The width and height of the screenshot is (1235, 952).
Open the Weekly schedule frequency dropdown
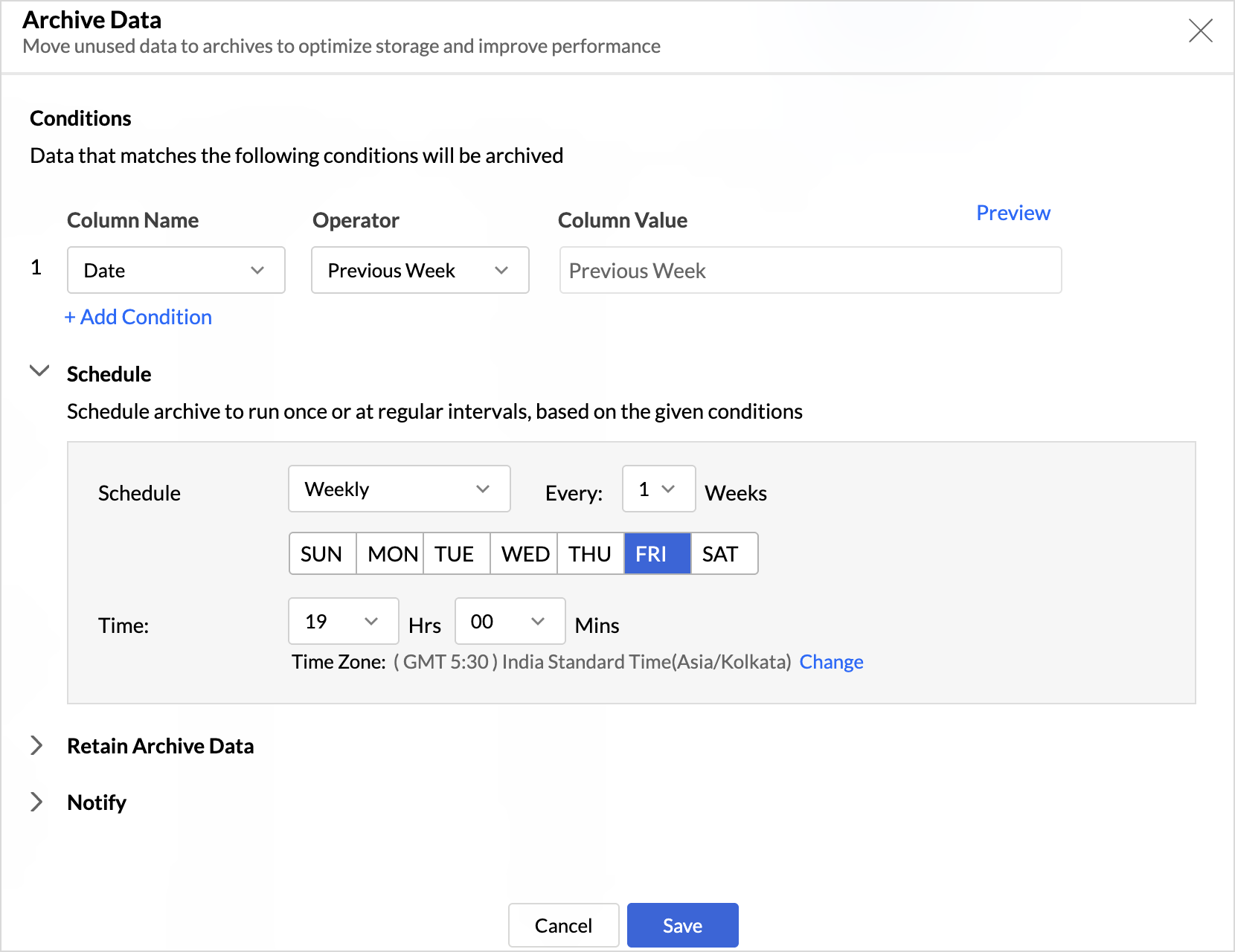pos(399,489)
